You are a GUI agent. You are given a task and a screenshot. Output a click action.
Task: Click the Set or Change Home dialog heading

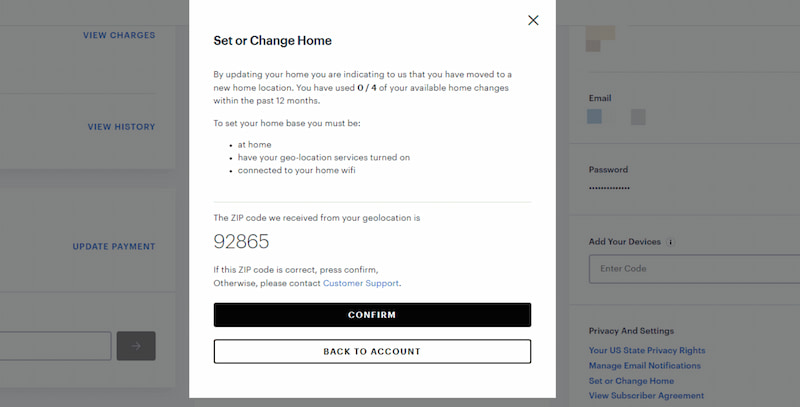(272, 41)
